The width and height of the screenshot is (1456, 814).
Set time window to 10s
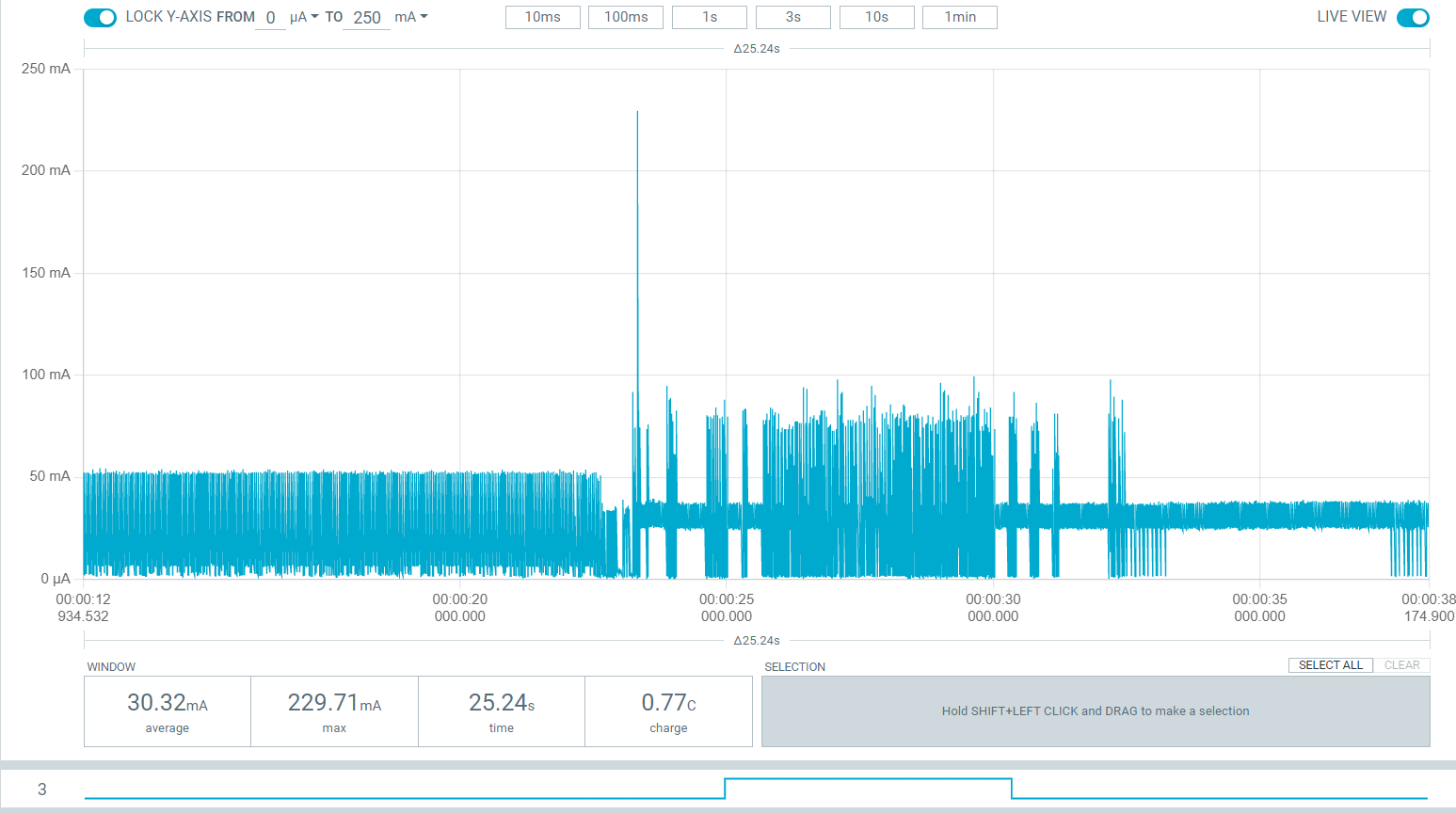tap(877, 17)
